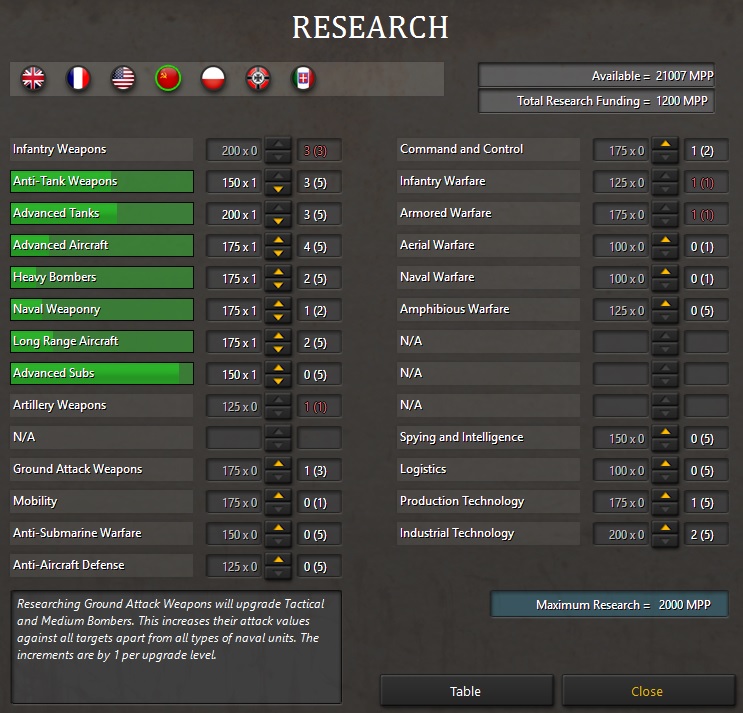This screenshot has height=713, width=743.
Task: Click the Total Research Funding 1200 MPP field
Action: click(597, 101)
